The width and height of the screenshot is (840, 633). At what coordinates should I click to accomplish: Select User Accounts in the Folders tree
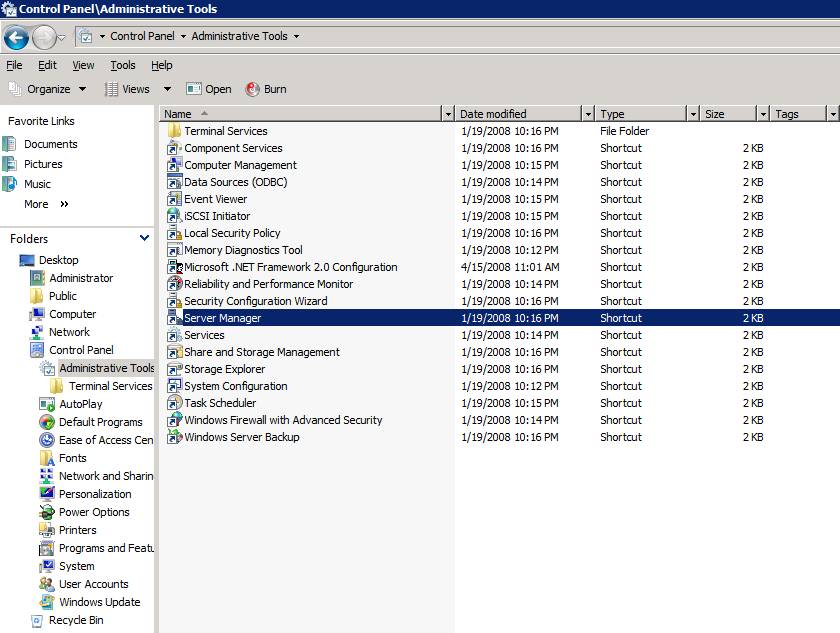(x=93, y=584)
